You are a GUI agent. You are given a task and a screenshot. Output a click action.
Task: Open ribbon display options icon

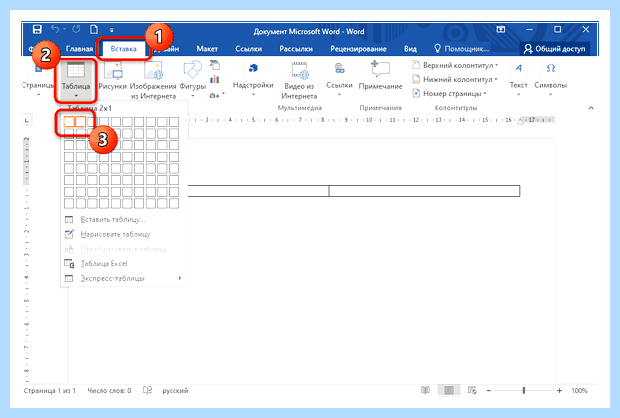pyautogui.click(x=501, y=30)
